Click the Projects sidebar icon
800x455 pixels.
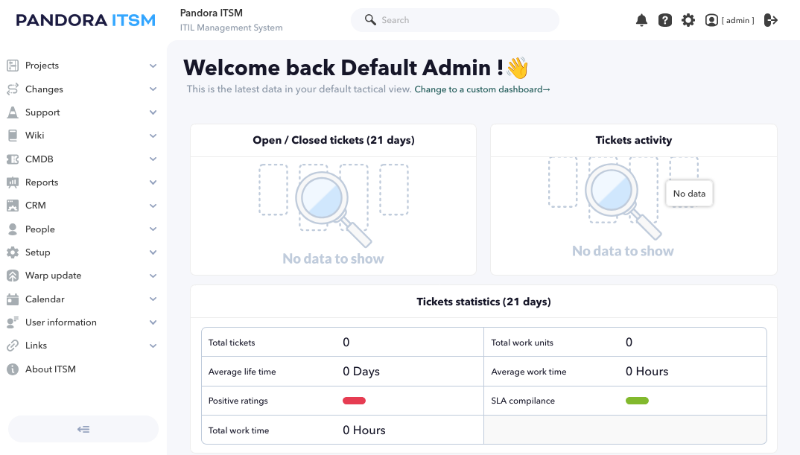[x=13, y=65]
